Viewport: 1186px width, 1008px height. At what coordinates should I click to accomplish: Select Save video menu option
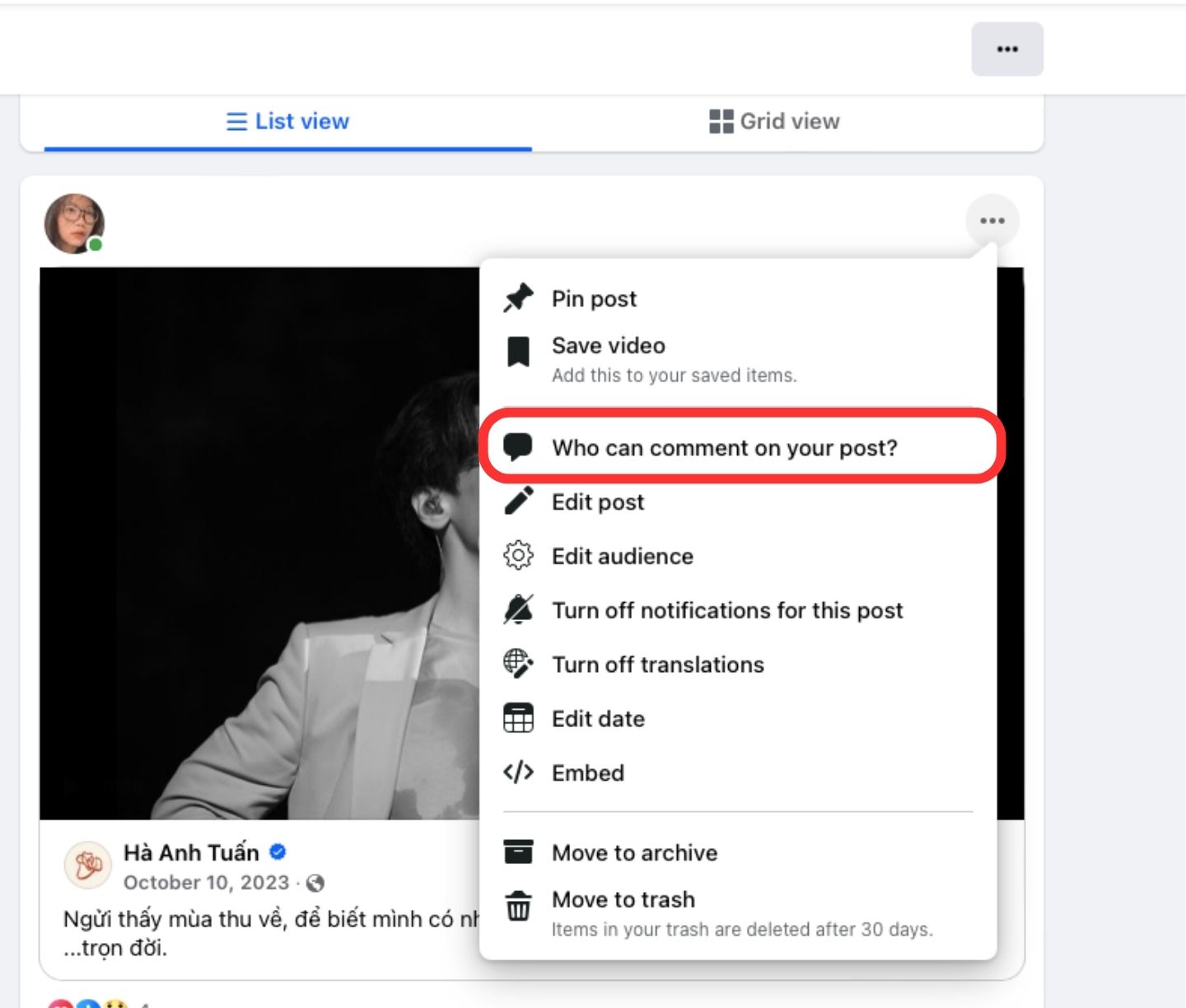(738, 359)
